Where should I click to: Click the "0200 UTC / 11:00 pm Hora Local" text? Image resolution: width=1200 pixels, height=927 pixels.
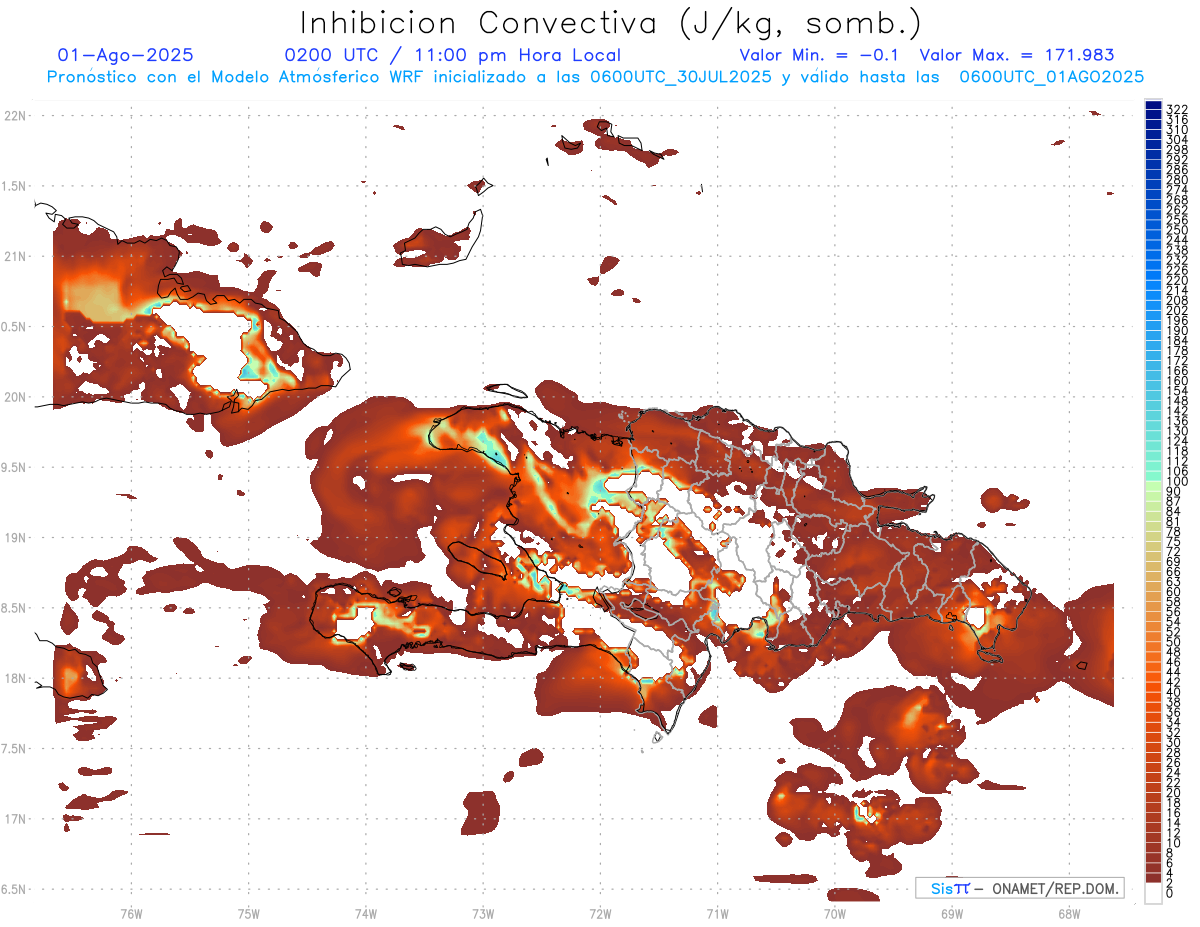click(x=453, y=55)
